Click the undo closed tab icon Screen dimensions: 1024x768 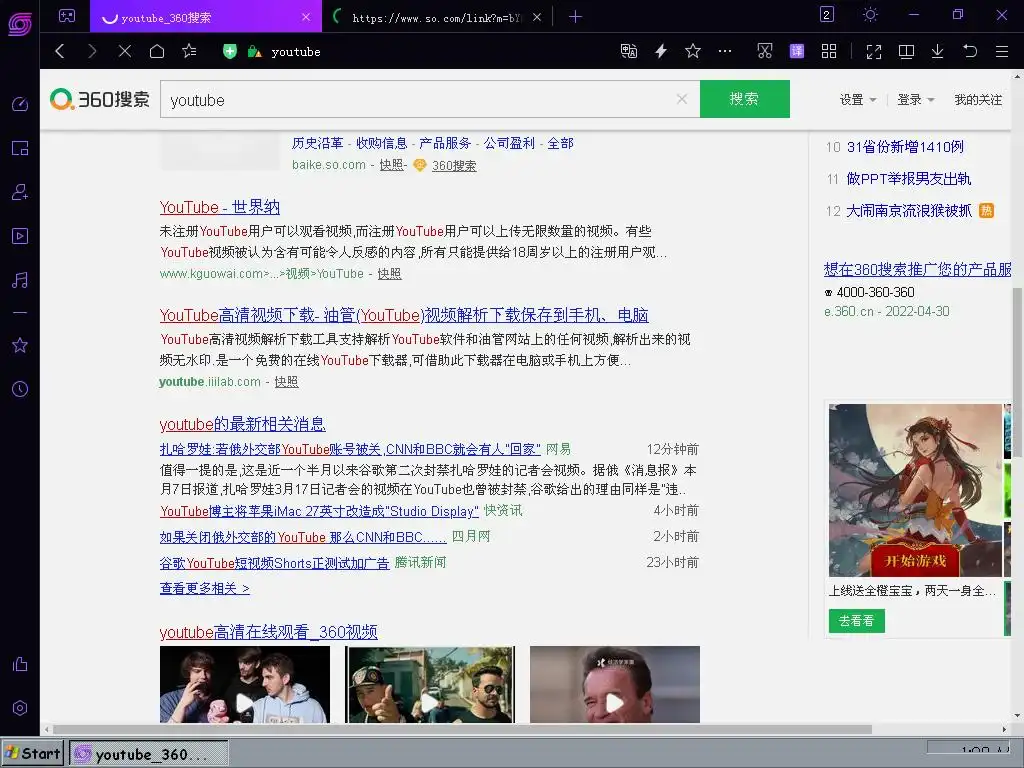click(x=970, y=51)
